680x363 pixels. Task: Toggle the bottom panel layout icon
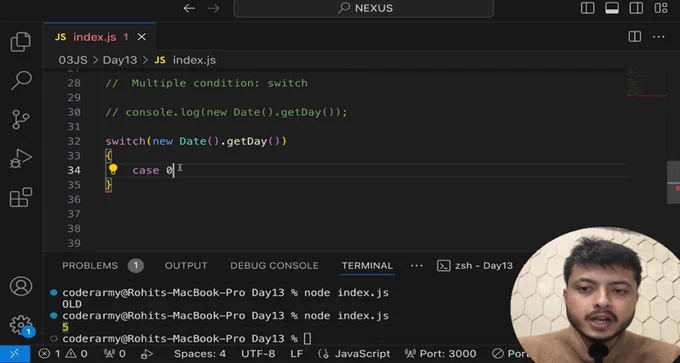pos(612,8)
